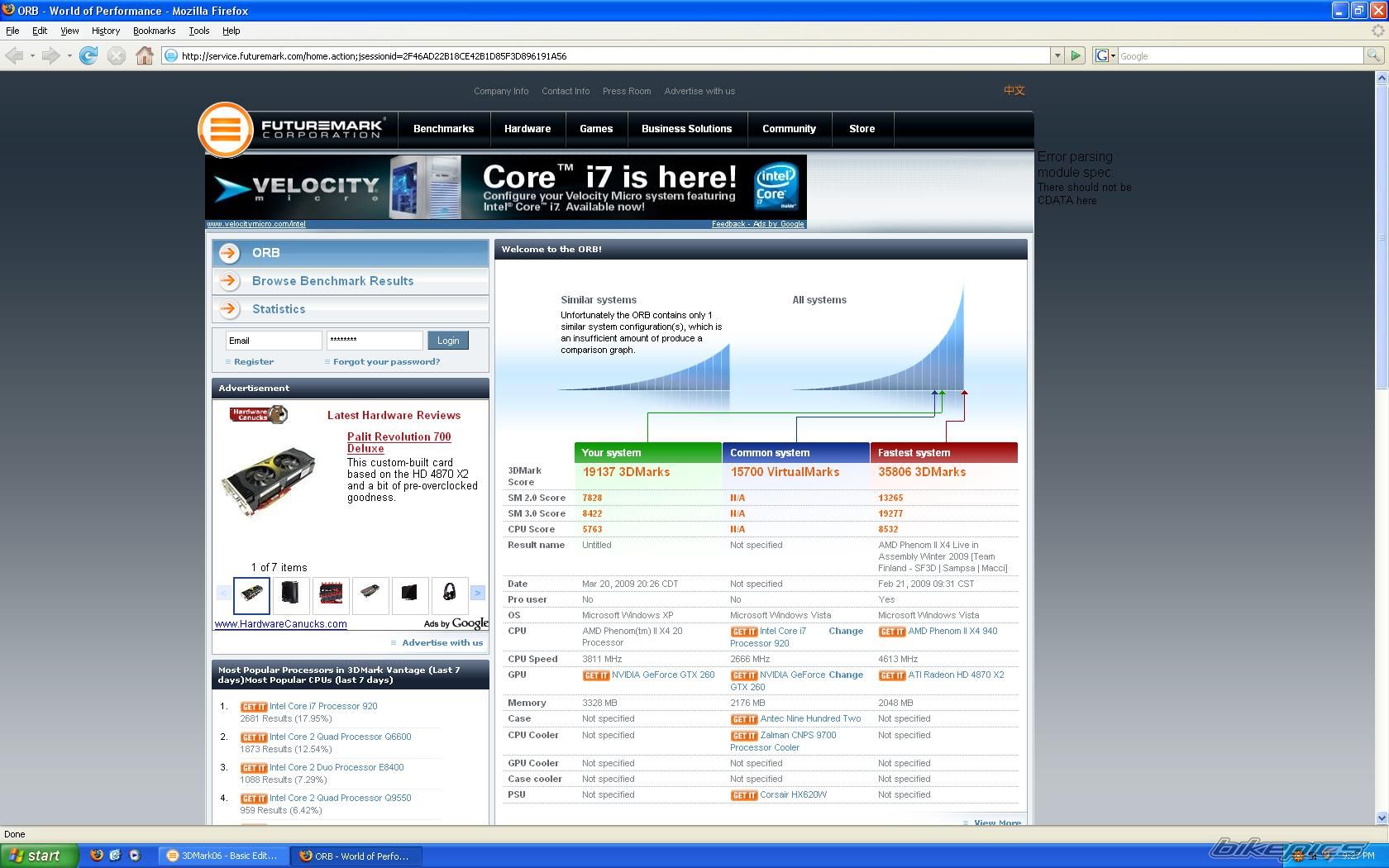Click the Back arrow navigation button

click(x=14, y=55)
